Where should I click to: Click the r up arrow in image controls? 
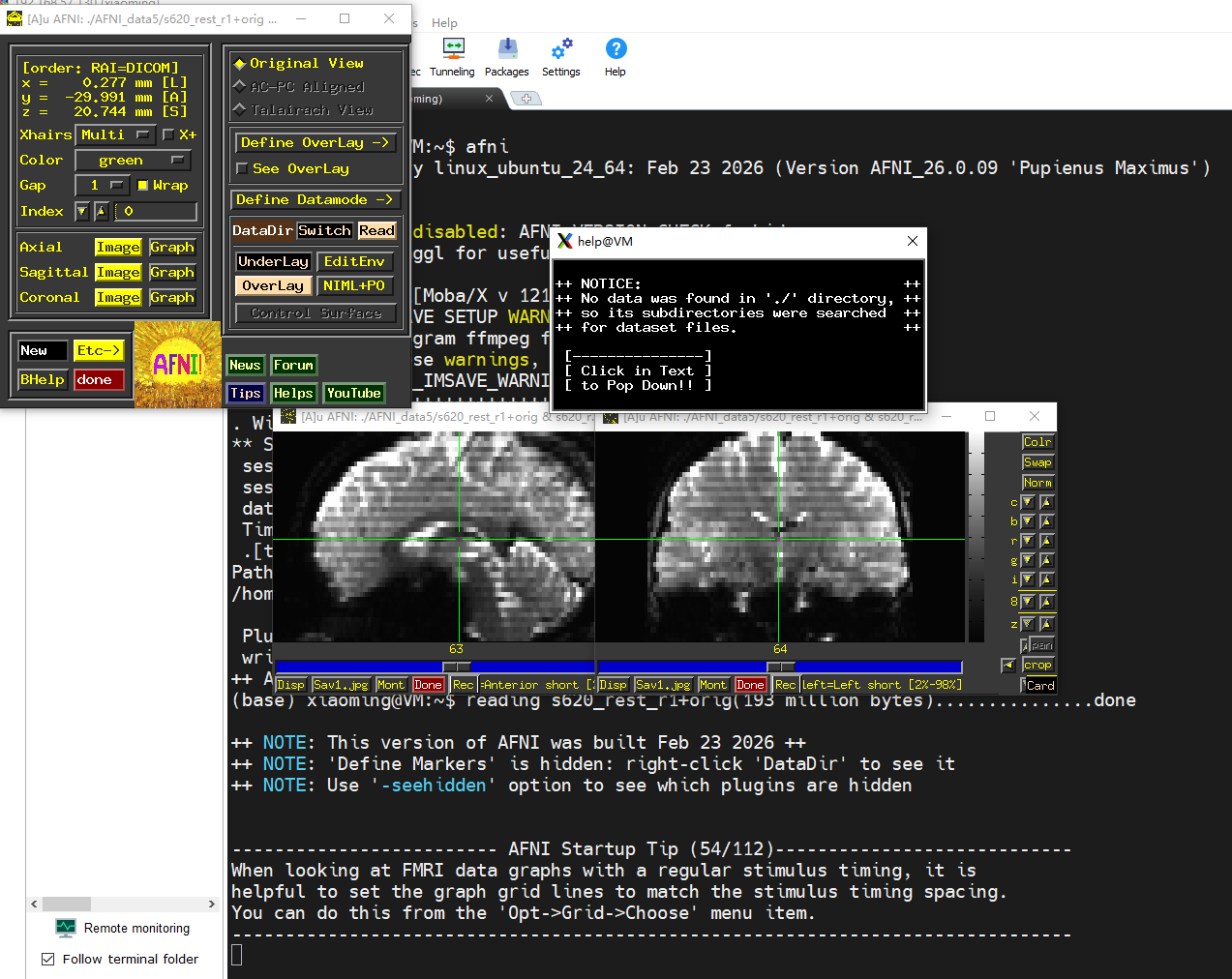click(x=1046, y=542)
